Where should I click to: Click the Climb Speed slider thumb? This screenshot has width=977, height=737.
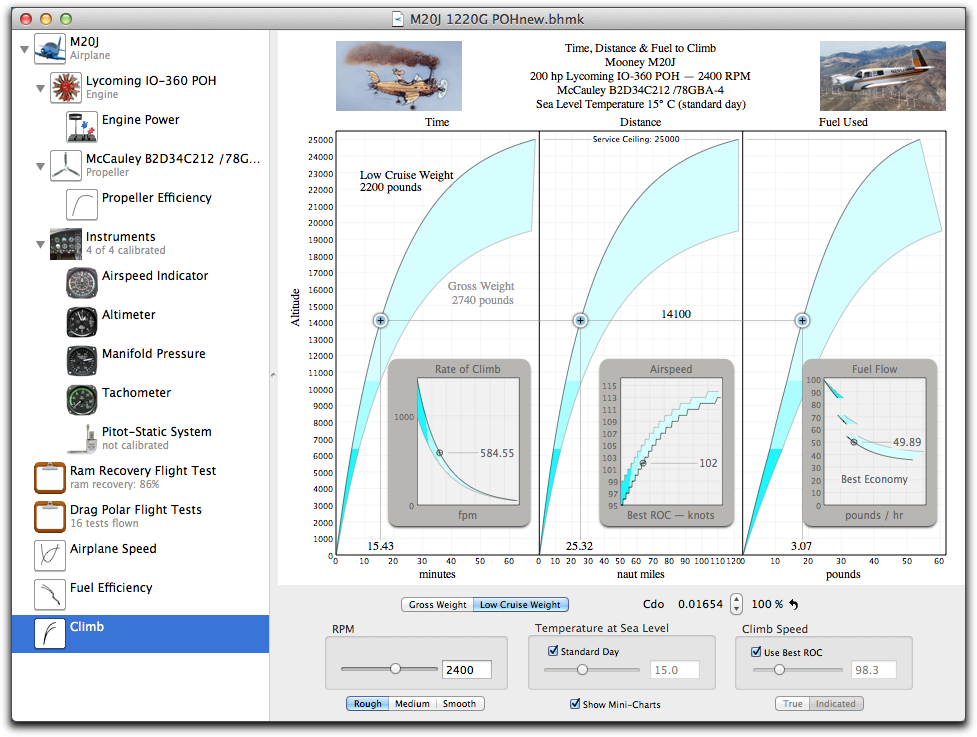[779, 670]
